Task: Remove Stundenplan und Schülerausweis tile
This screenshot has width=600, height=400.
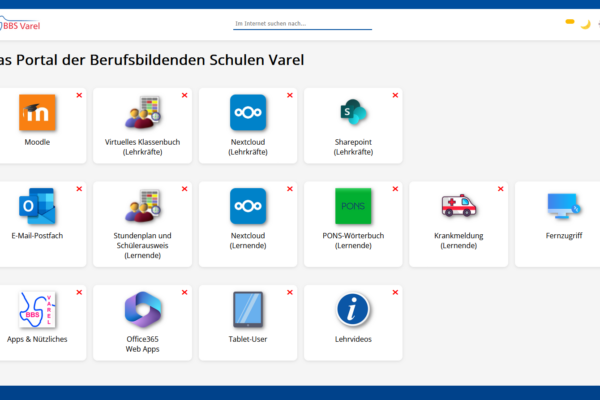Action: [x=184, y=189]
